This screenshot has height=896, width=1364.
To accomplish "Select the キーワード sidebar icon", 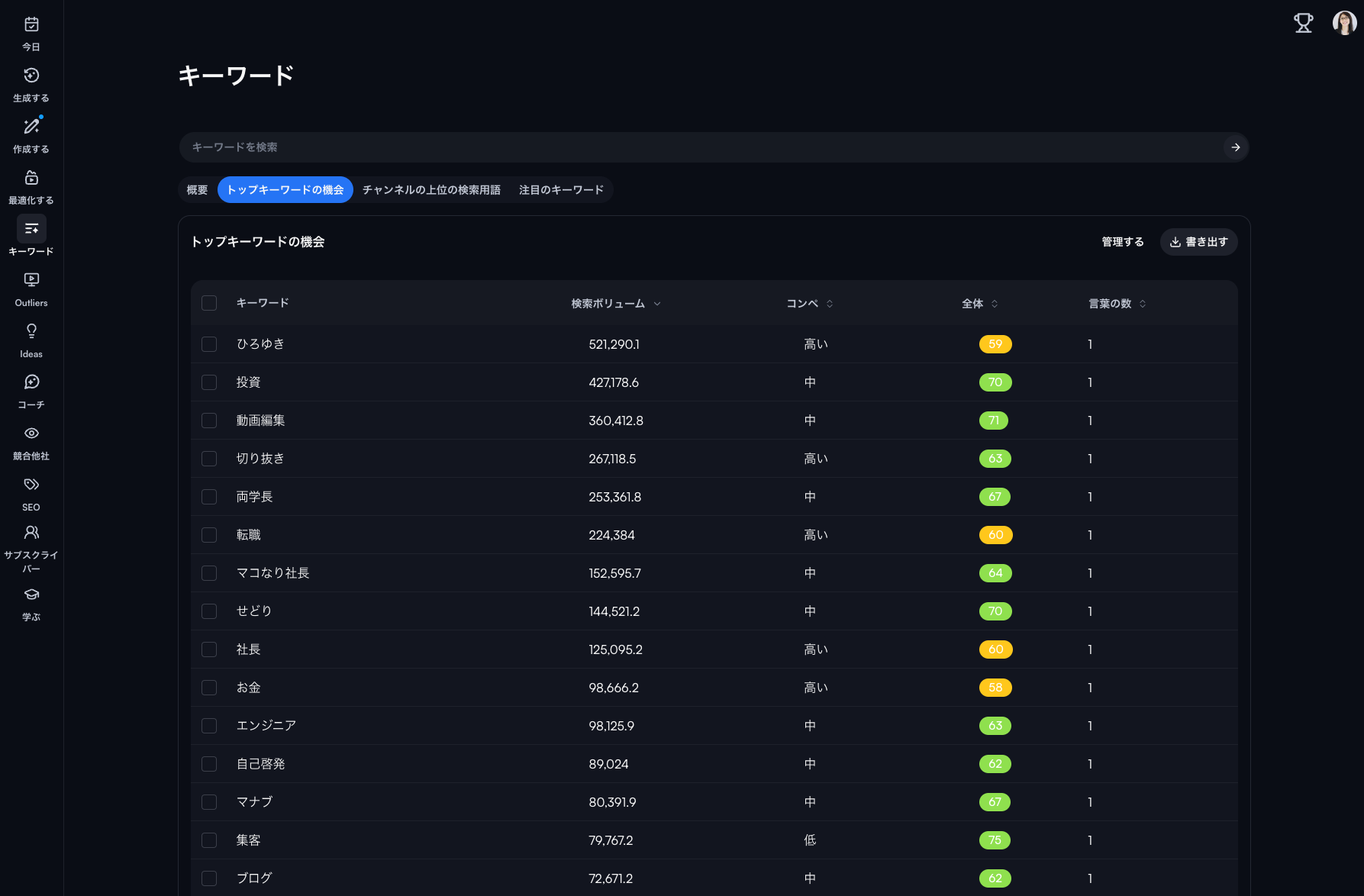I will [31, 229].
